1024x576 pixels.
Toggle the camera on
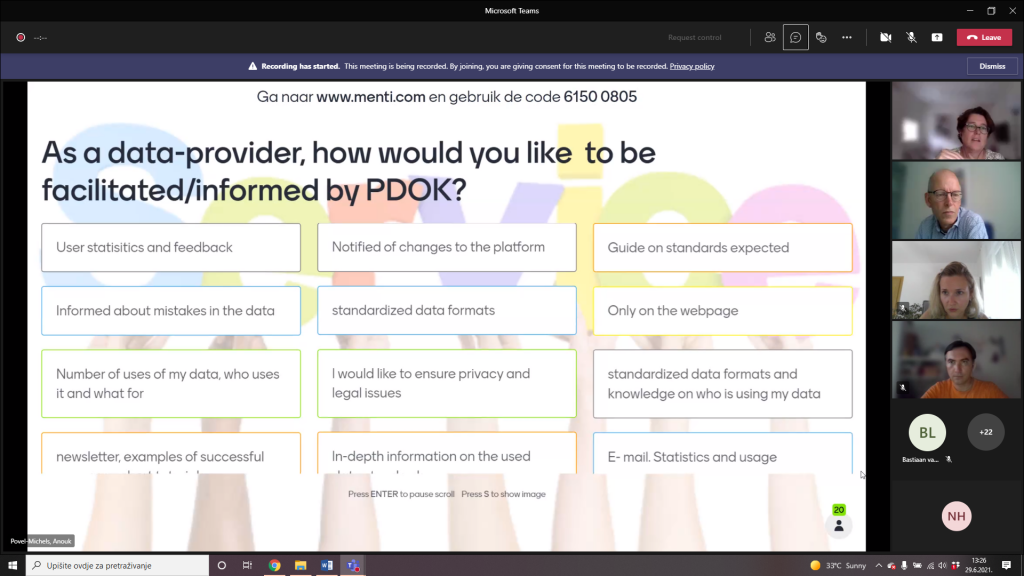point(885,37)
